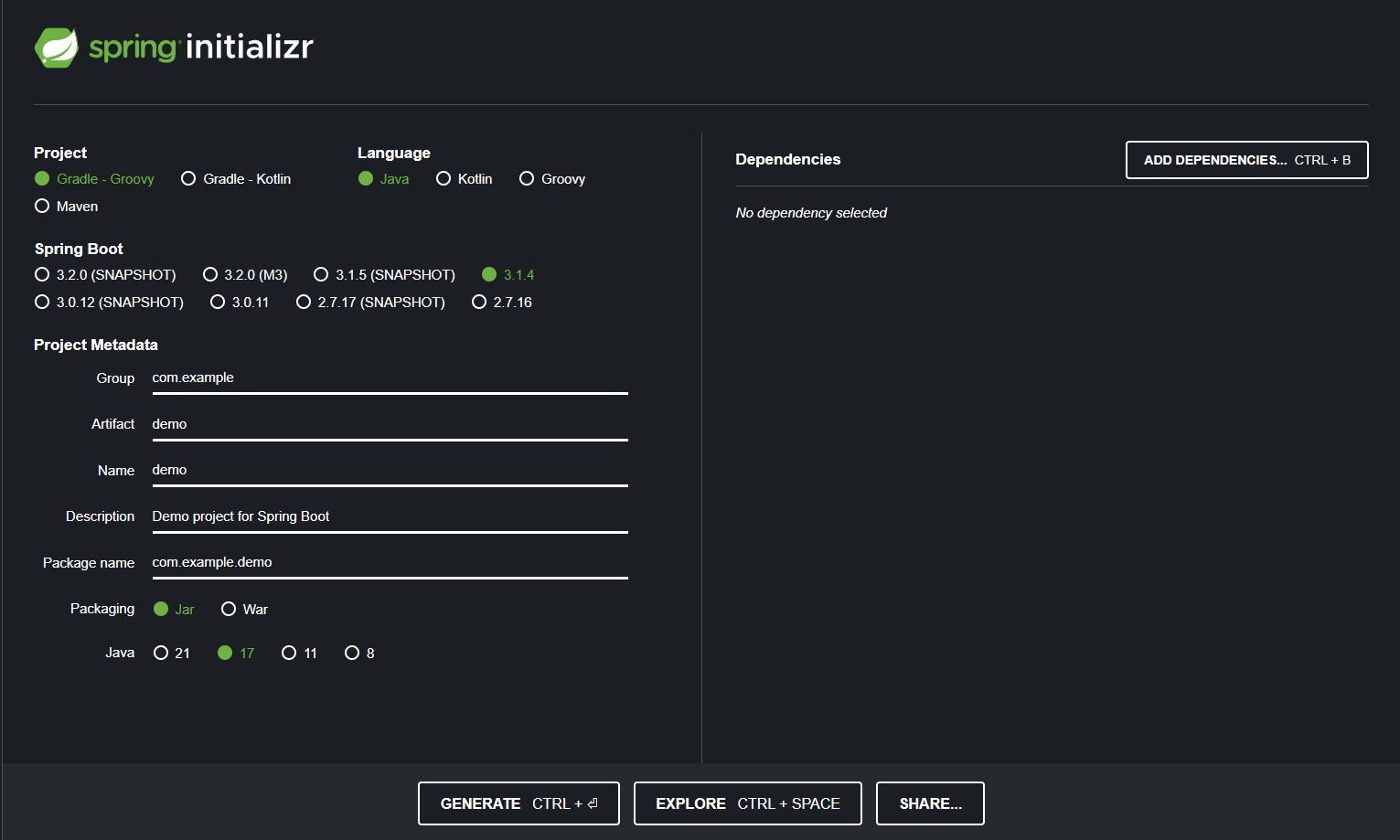Screen dimensions: 1400x840
Task: Select Java version 17
Action: 236,654
